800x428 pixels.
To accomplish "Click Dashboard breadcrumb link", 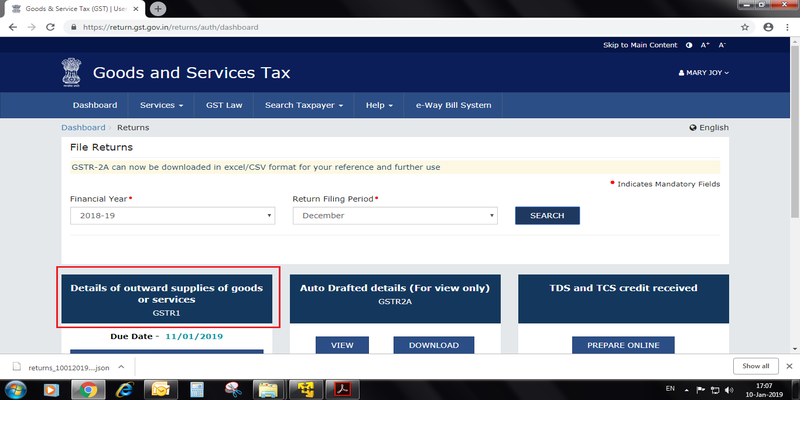I will pyautogui.click(x=83, y=128).
